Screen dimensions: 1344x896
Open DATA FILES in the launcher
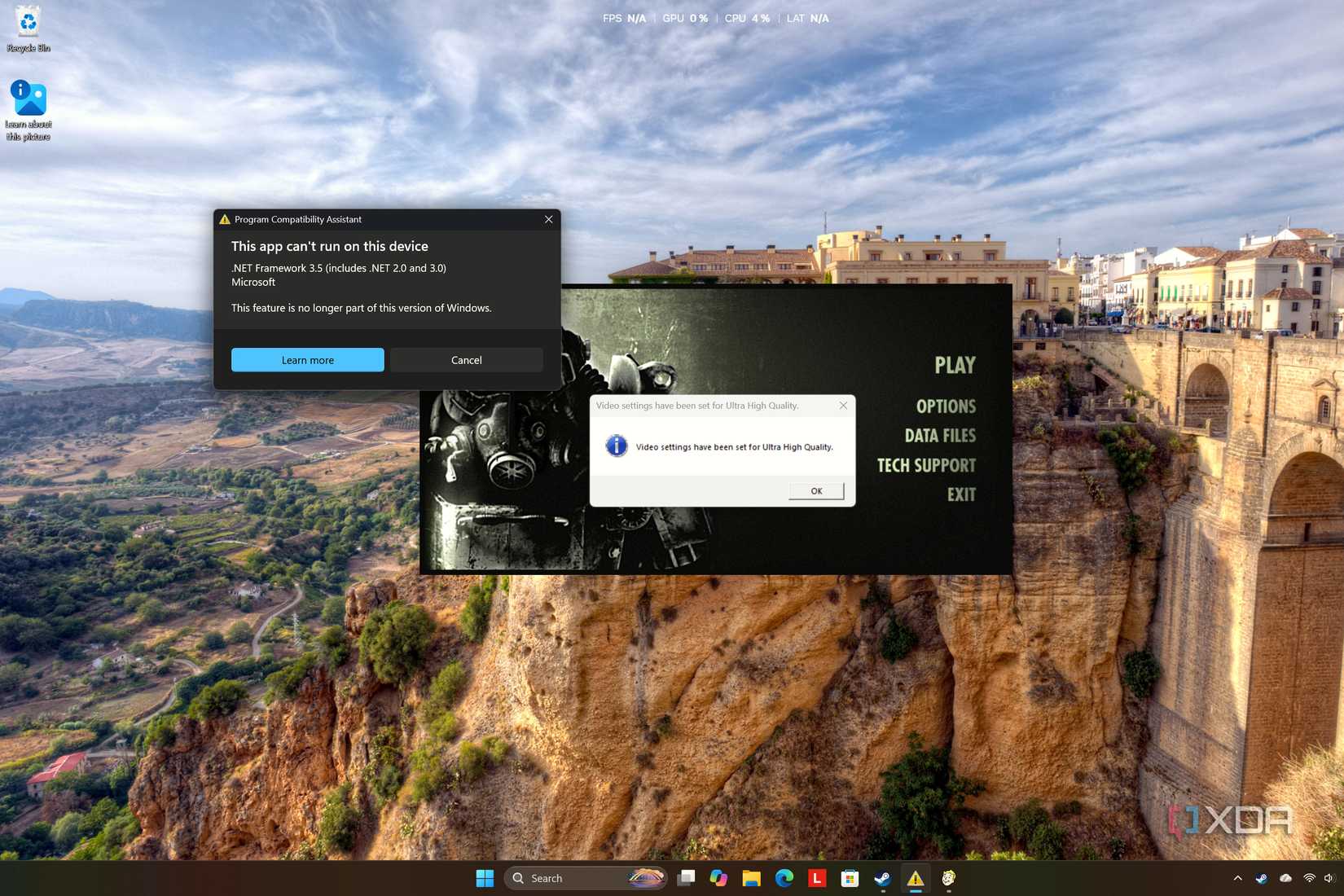click(940, 436)
